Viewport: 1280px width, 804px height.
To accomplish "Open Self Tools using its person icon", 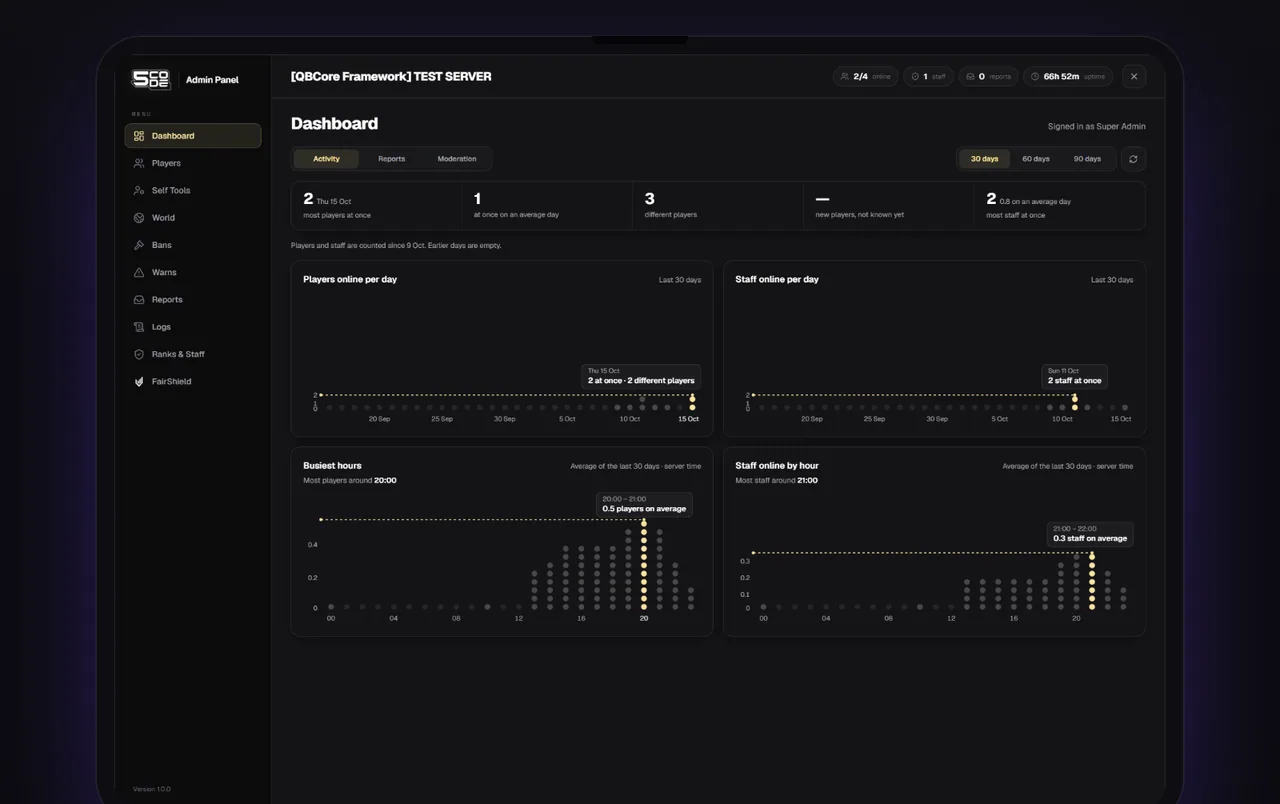I will pos(139,190).
